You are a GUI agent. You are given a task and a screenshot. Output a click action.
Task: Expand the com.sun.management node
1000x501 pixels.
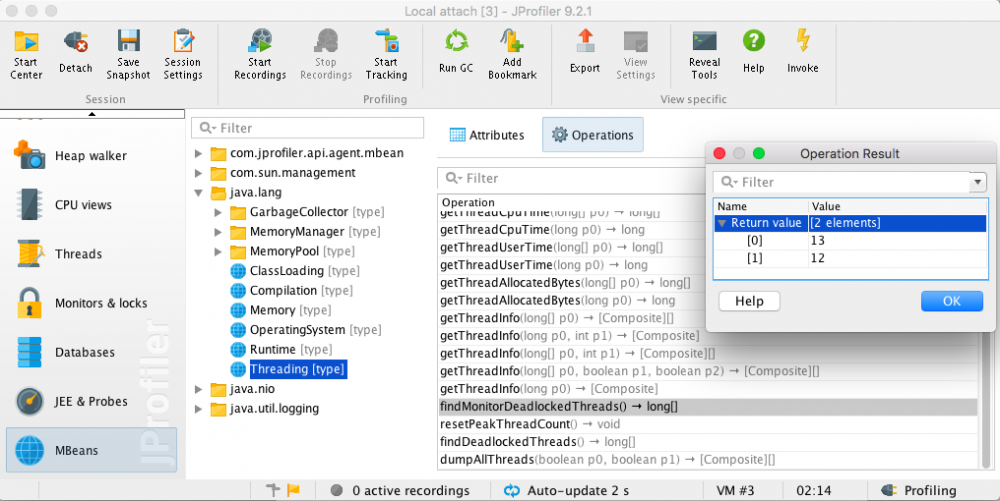tap(198, 173)
